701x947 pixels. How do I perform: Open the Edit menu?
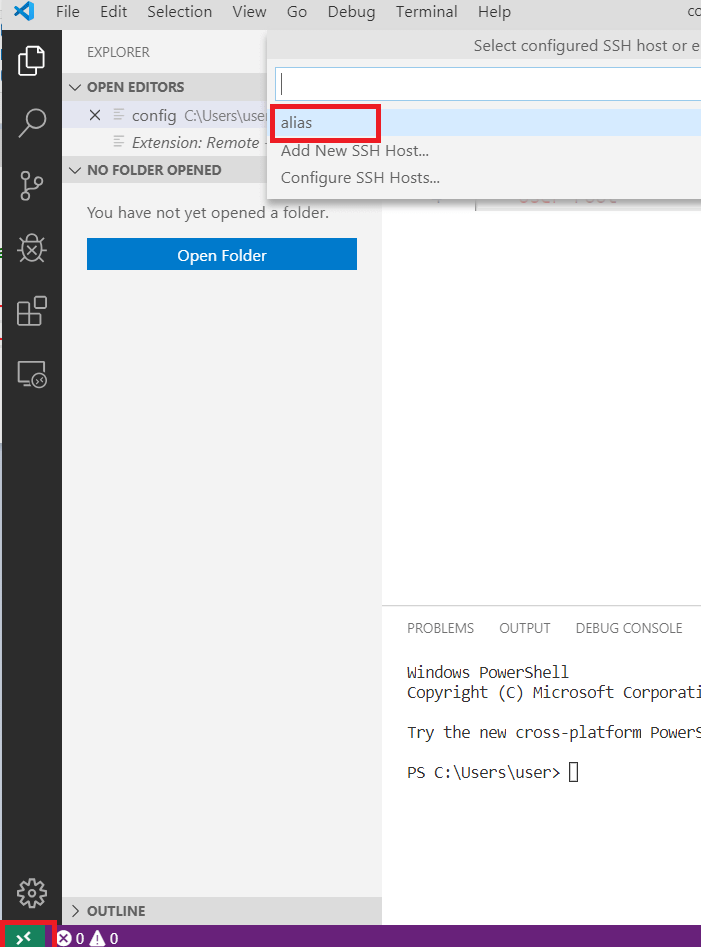pos(114,11)
